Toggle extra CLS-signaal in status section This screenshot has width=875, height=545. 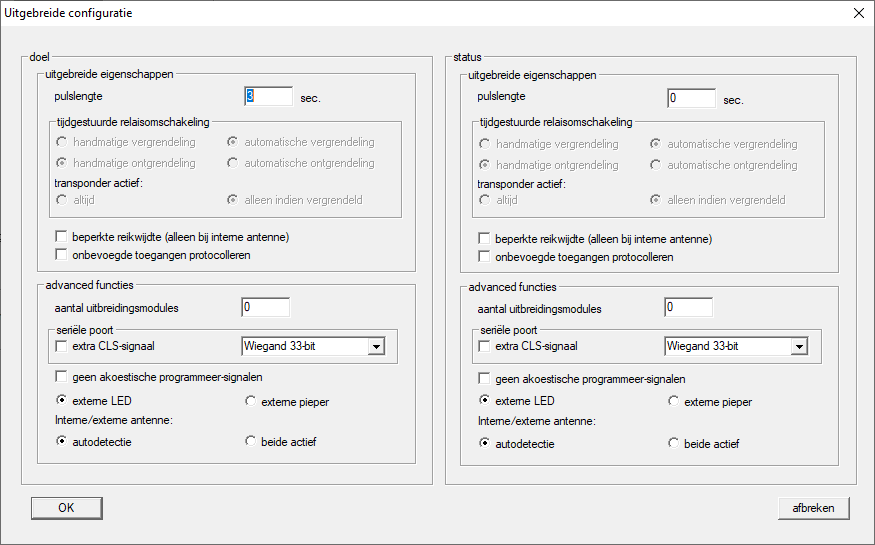tap(485, 347)
